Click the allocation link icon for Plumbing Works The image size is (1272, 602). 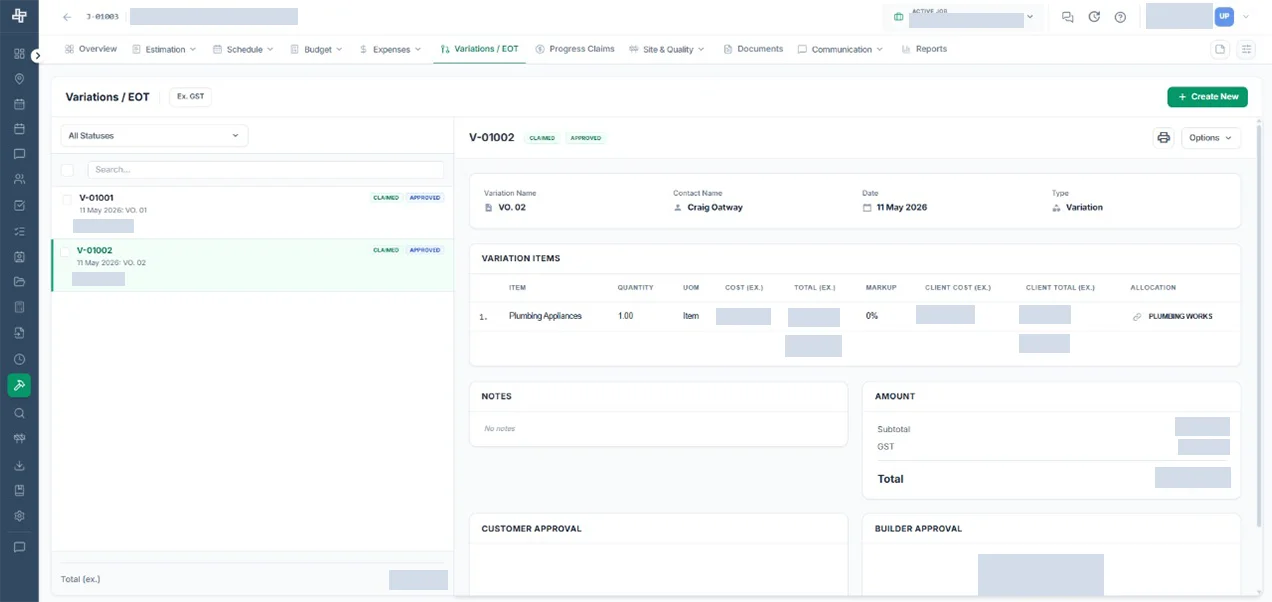[x=1137, y=317]
